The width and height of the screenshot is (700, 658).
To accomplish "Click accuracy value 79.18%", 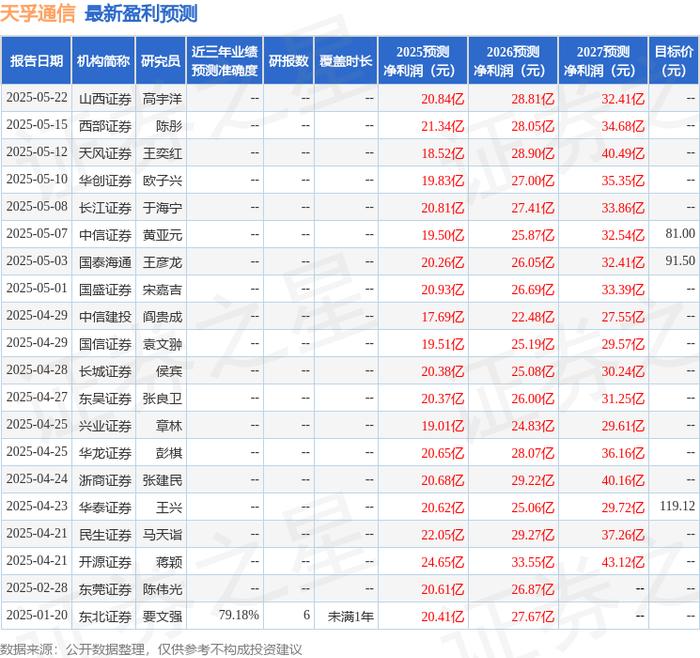I will pyautogui.click(x=239, y=615).
